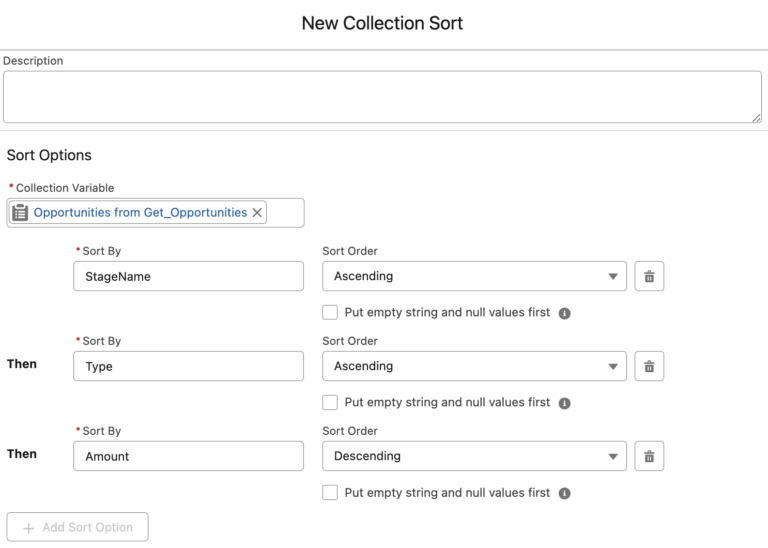Click the Add Sort Option button
This screenshot has height=548, width=768.
point(77,527)
